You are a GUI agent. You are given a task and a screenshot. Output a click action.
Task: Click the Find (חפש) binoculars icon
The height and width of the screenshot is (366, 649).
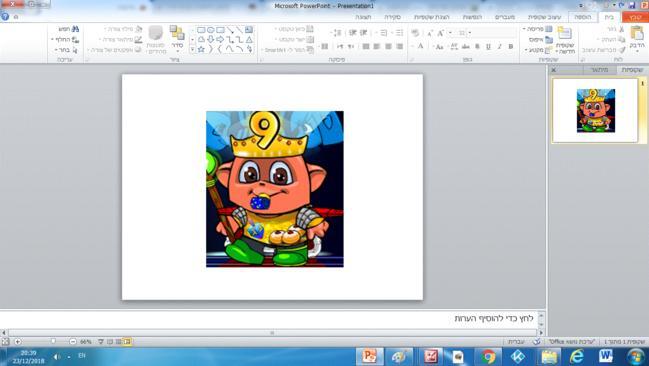[x=75, y=29]
